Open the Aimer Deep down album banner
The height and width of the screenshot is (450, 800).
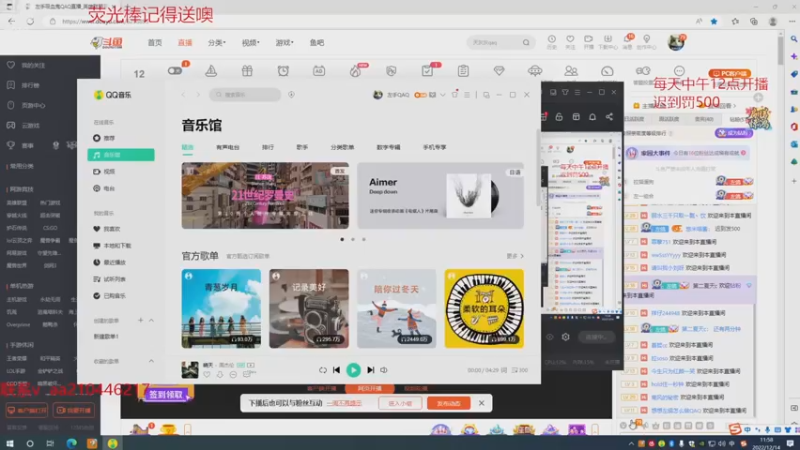(x=440, y=195)
